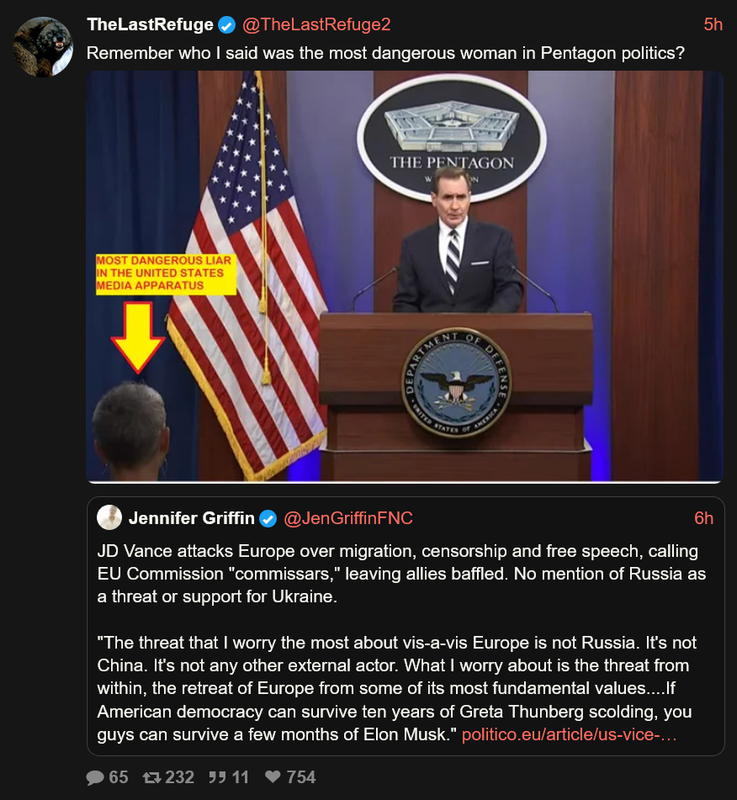Enlarge the Pentagon briefing image
The width and height of the screenshot is (737, 800).
coord(404,276)
